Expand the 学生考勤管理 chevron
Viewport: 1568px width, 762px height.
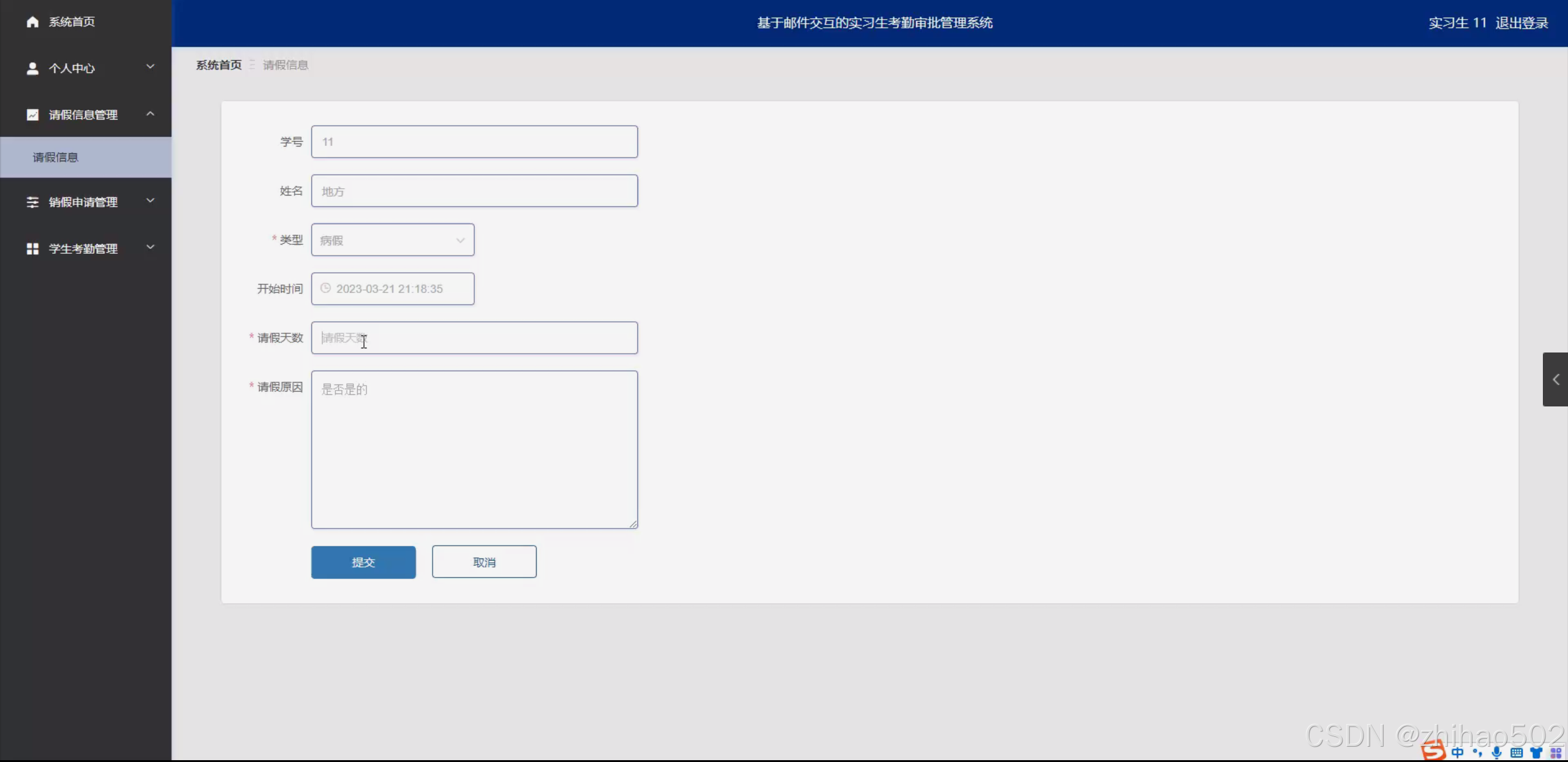point(150,248)
